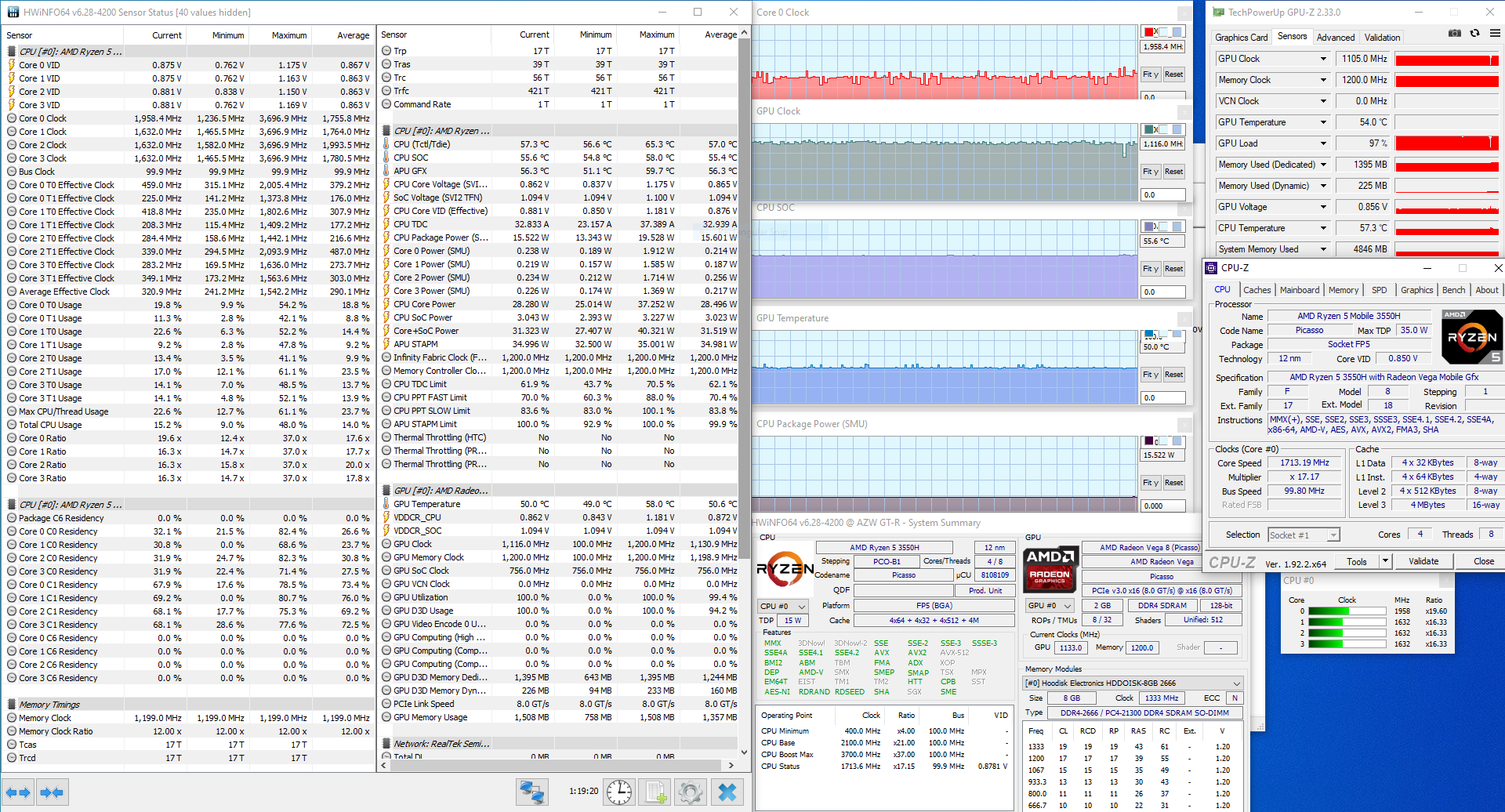Click the Validate button in CPU-Z
The height and width of the screenshot is (812, 1505).
click(x=1423, y=561)
